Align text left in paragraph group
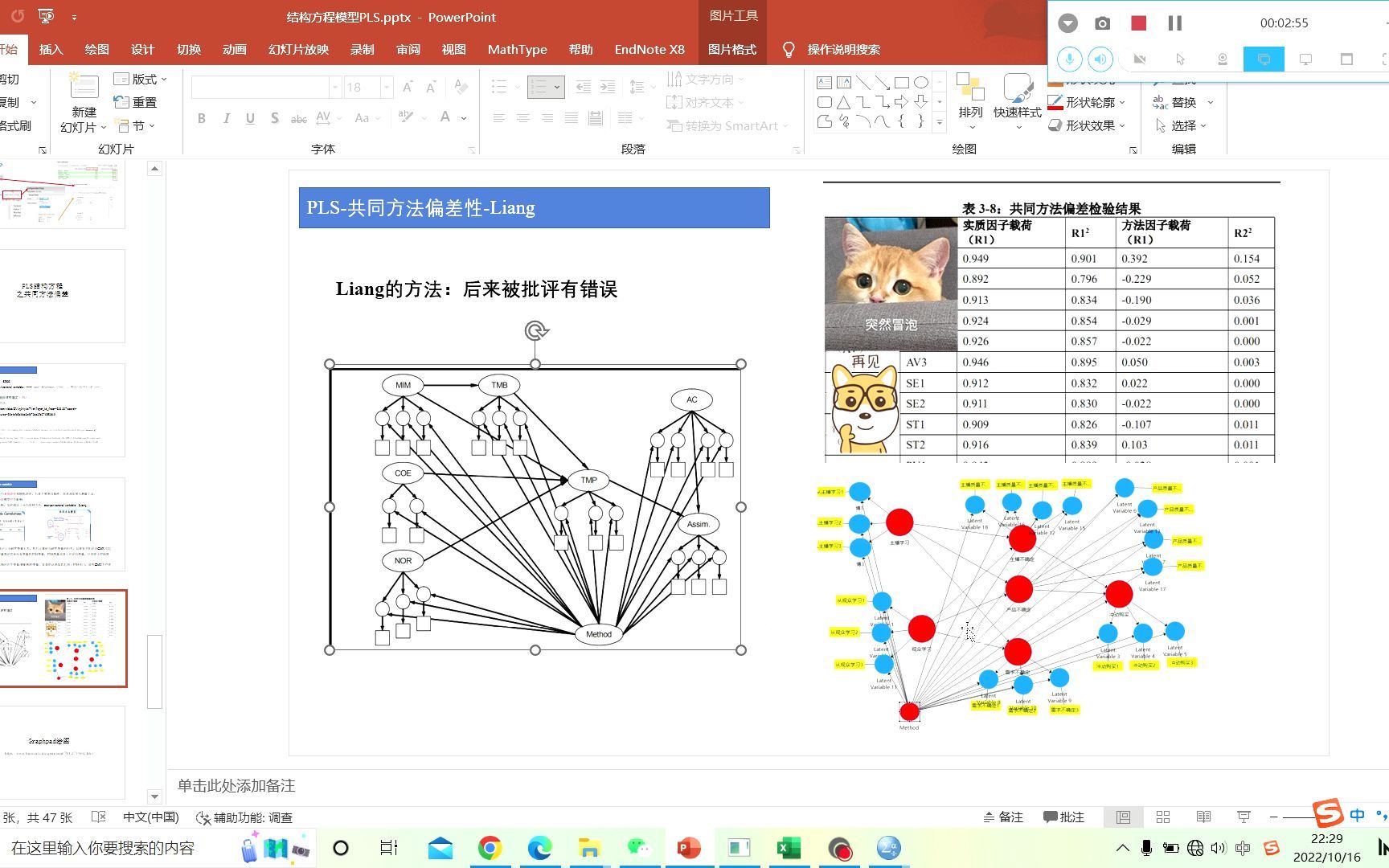 [499, 118]
